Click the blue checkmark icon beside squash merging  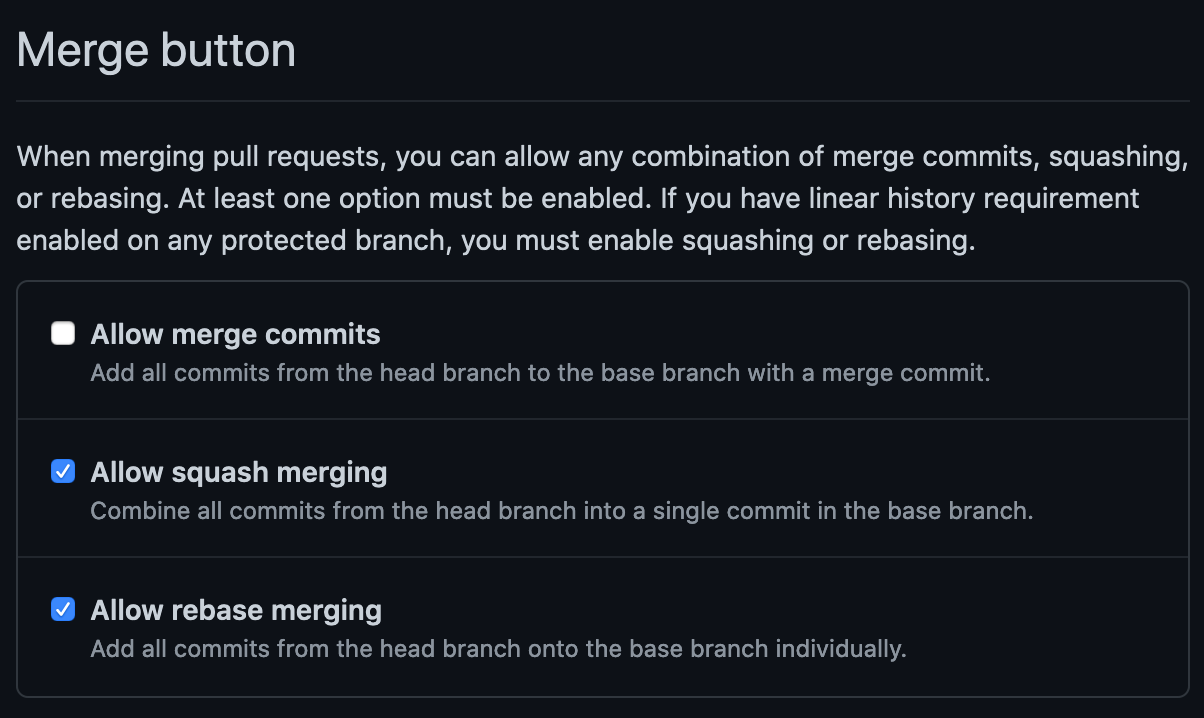point(63,471)
